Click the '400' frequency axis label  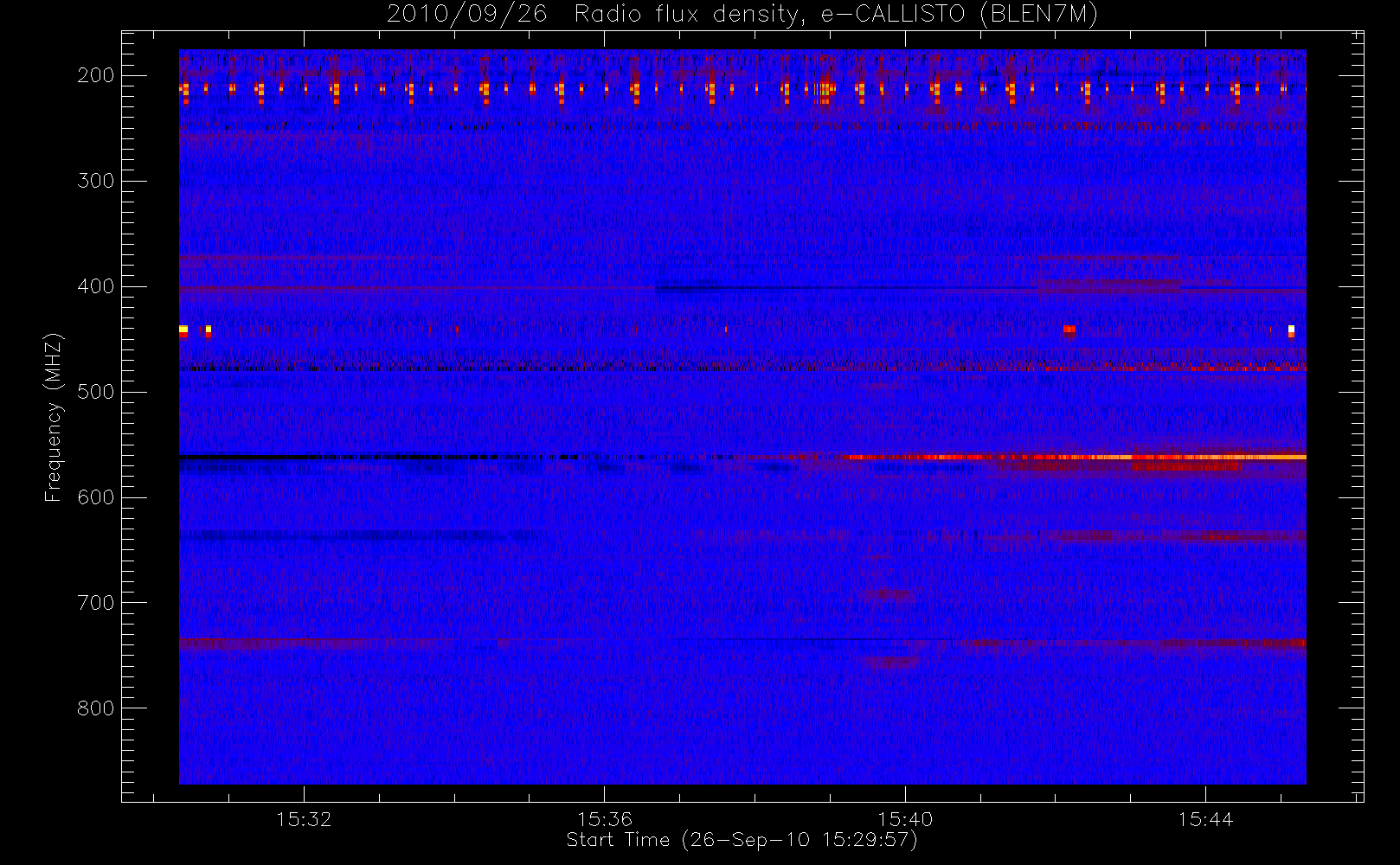(x=95, y=286)
